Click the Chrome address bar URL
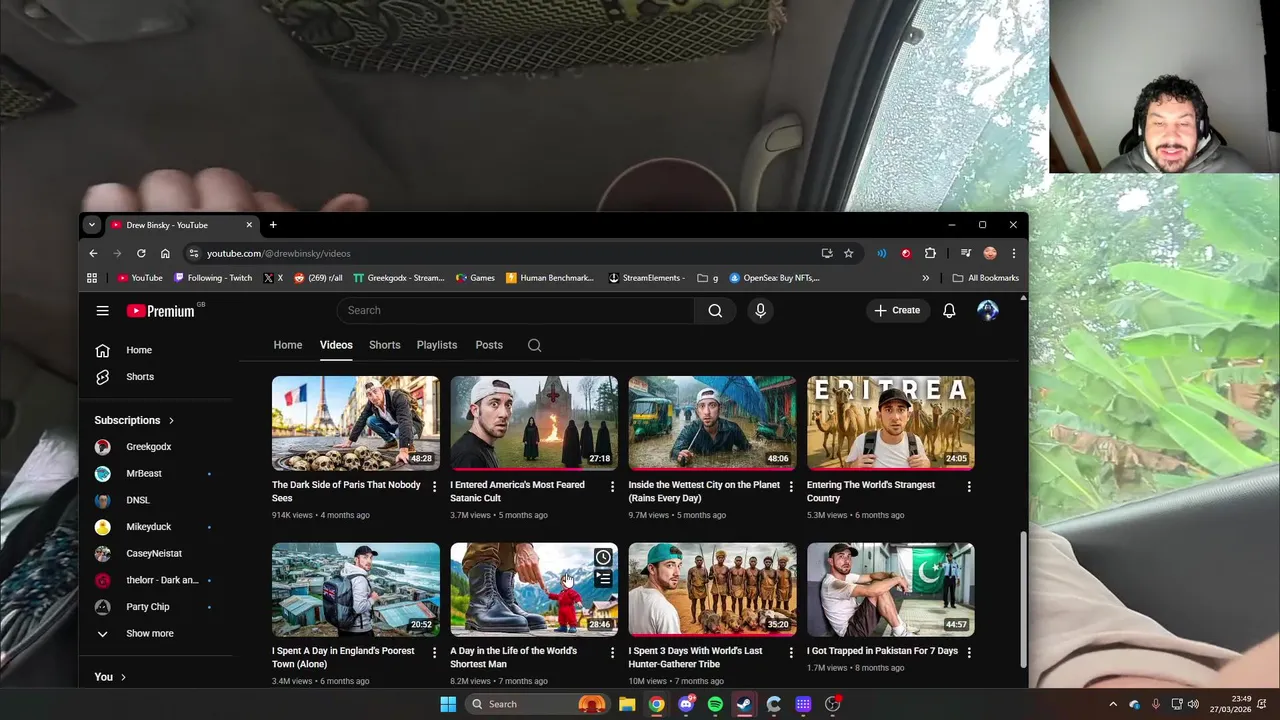The image size is (1280, 720). [278, 254]
